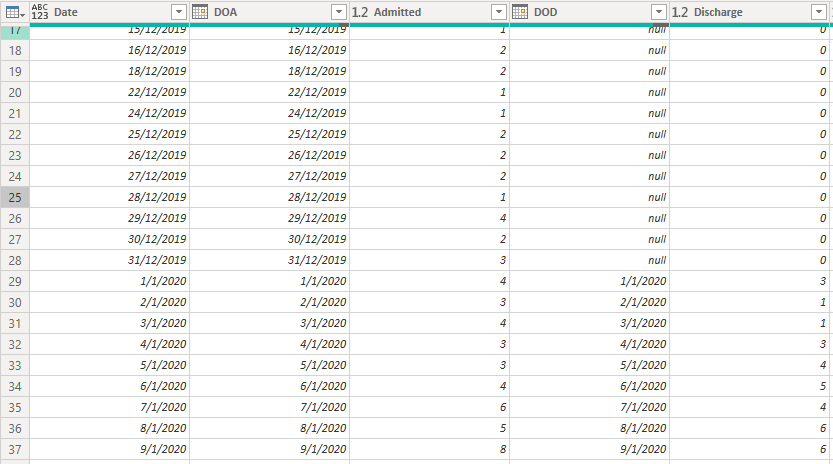Select row number 30
833x464 pixels.
coord(15,302)
